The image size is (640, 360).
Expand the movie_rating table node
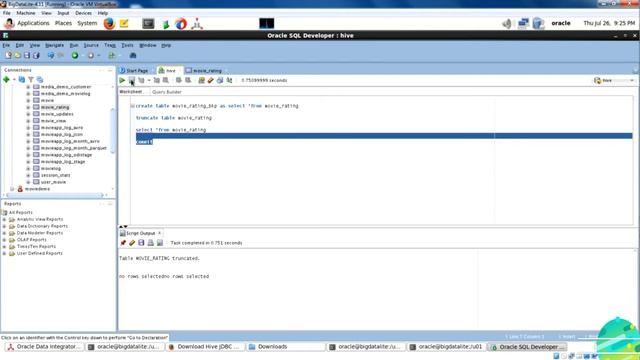coord(28,107)
